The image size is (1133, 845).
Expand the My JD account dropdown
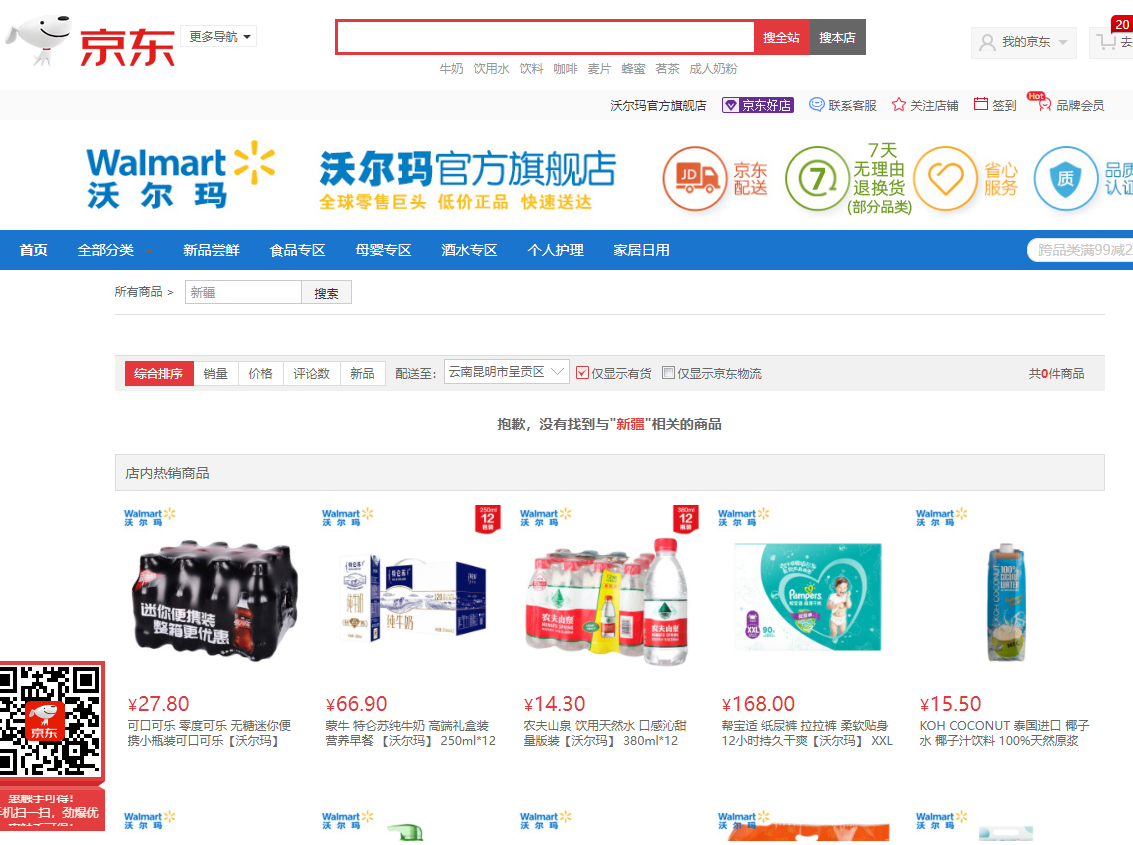1024,43
